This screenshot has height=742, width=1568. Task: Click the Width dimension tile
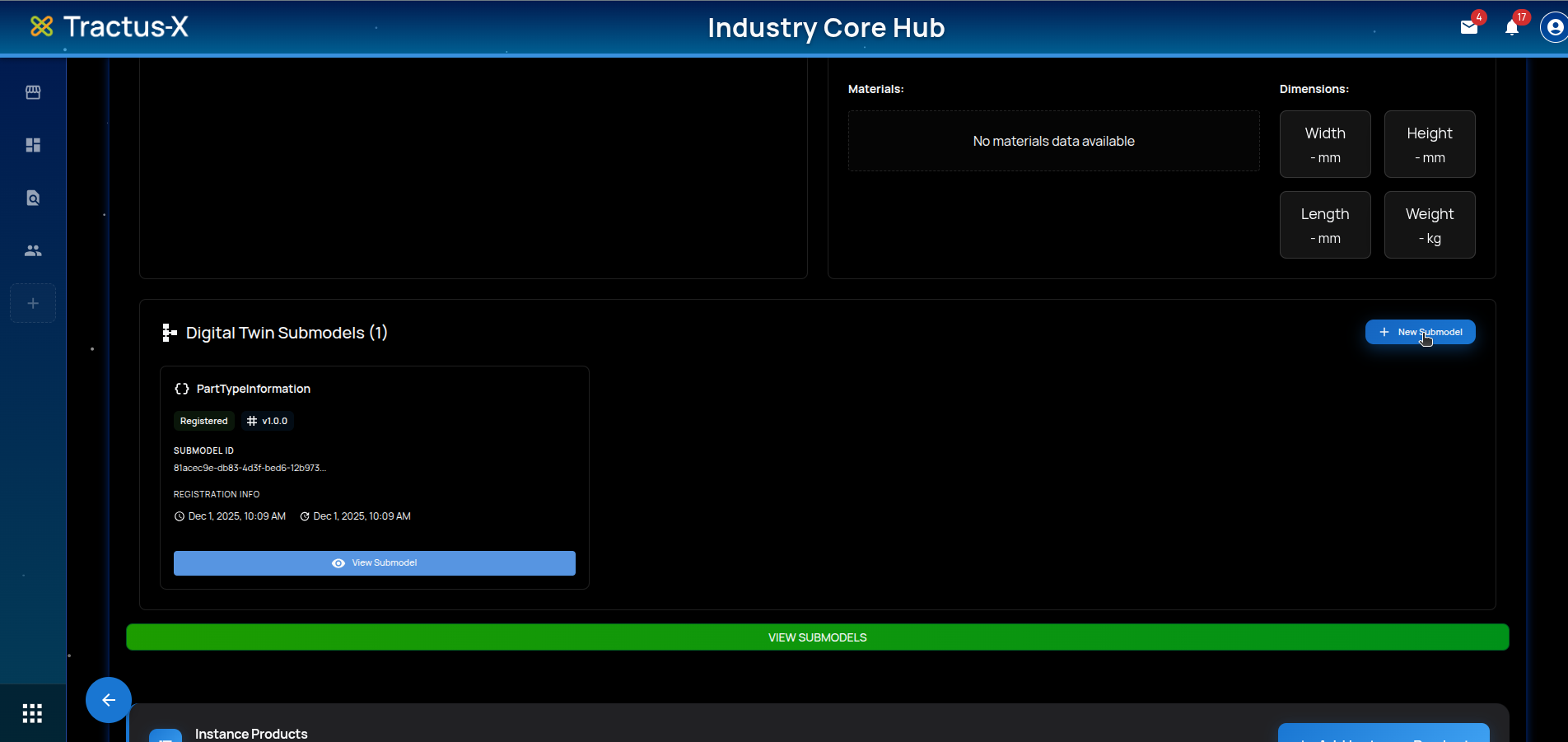(x=1324, y=144)
